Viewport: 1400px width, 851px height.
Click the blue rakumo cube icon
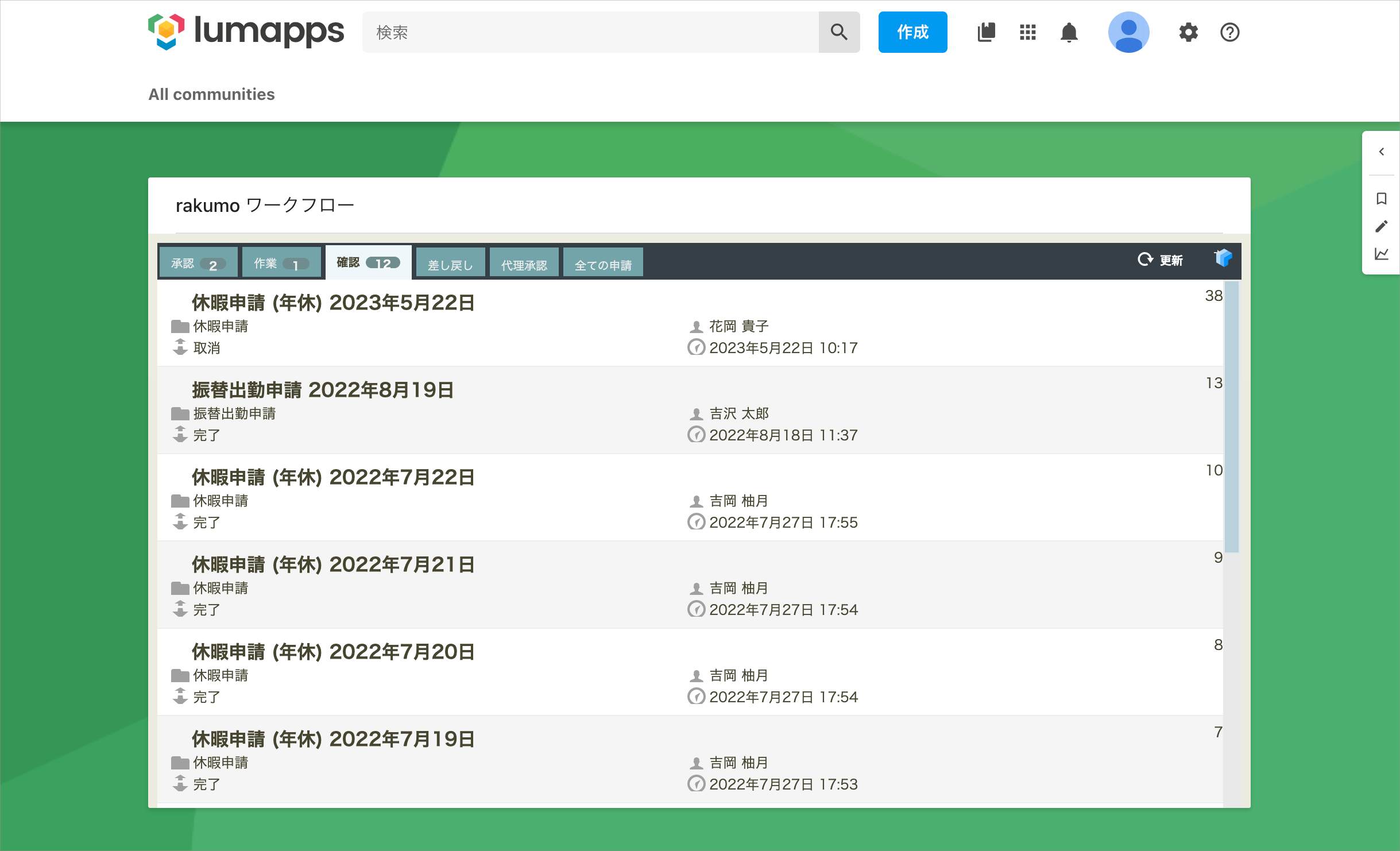pyautogui.click(x=1223, y=258)
